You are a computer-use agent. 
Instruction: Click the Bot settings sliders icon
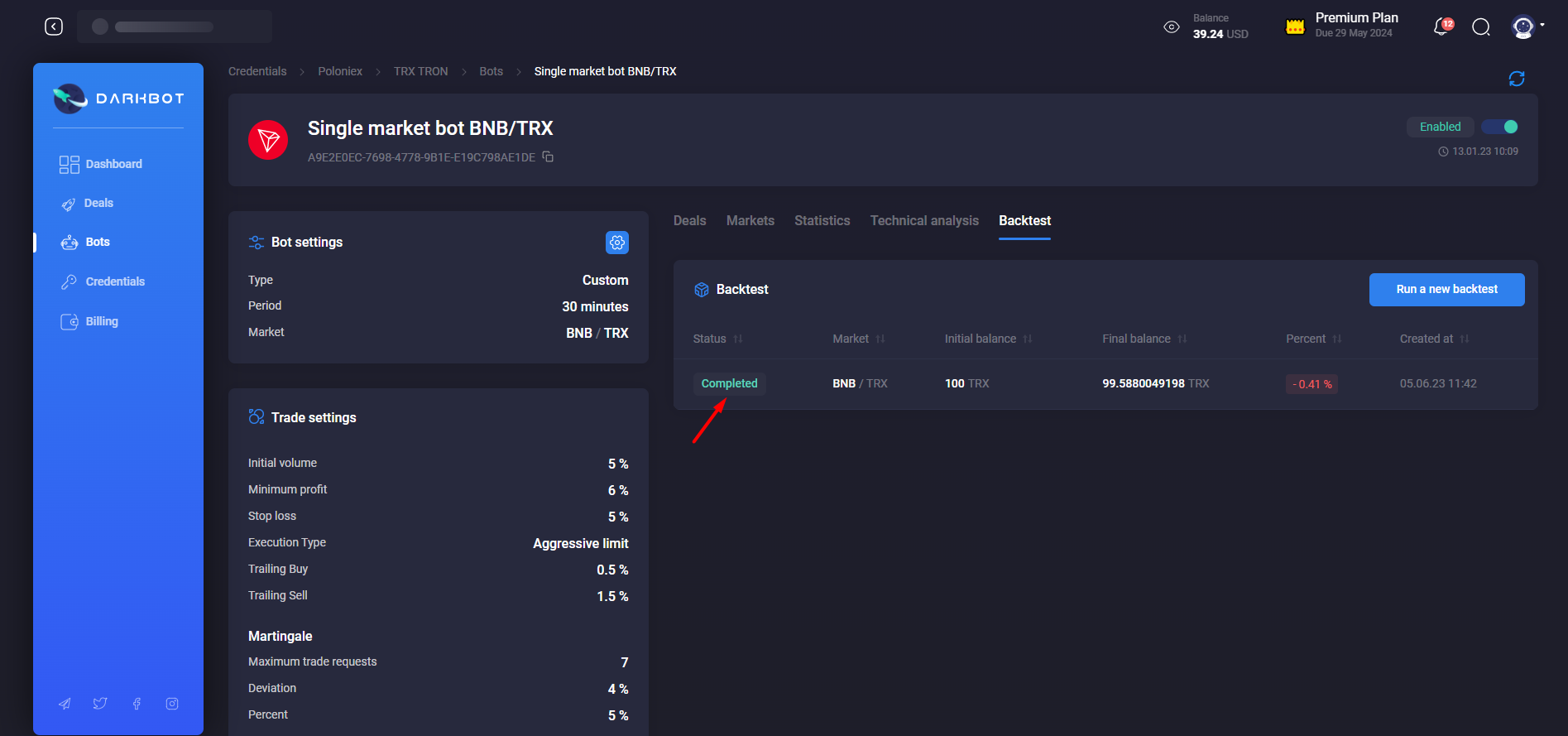tap(257, 242)
